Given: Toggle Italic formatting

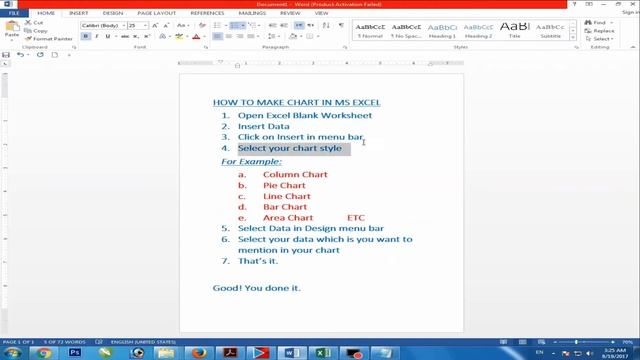Looking at the screenshot, I should click(97, 36).
